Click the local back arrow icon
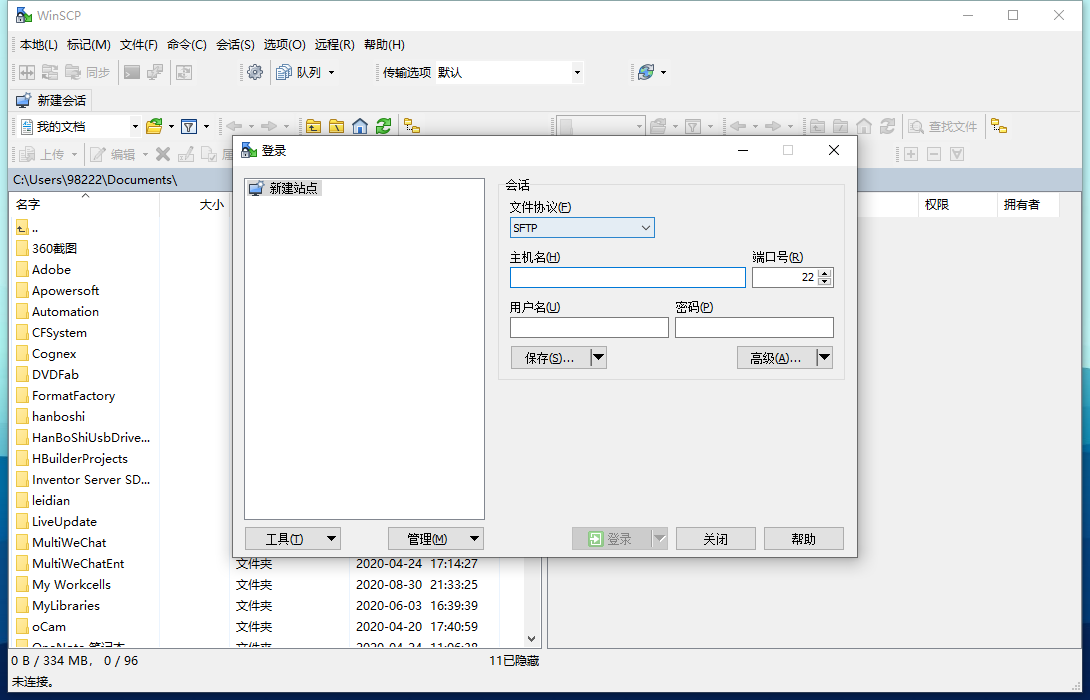This screenshot has height=700, width=1090. point(234,127)
